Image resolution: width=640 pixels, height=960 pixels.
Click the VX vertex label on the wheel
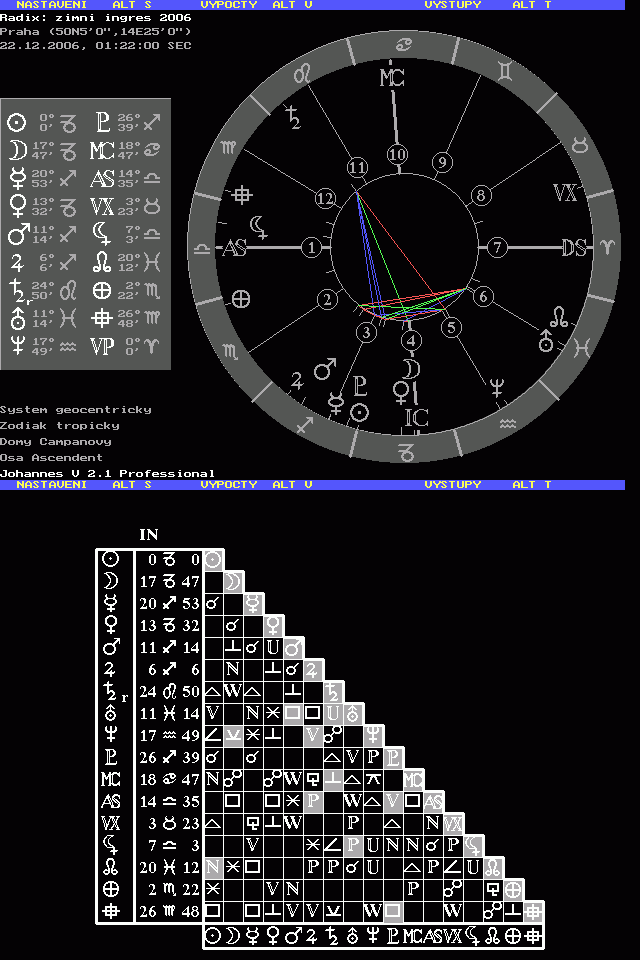coord(565,193)
